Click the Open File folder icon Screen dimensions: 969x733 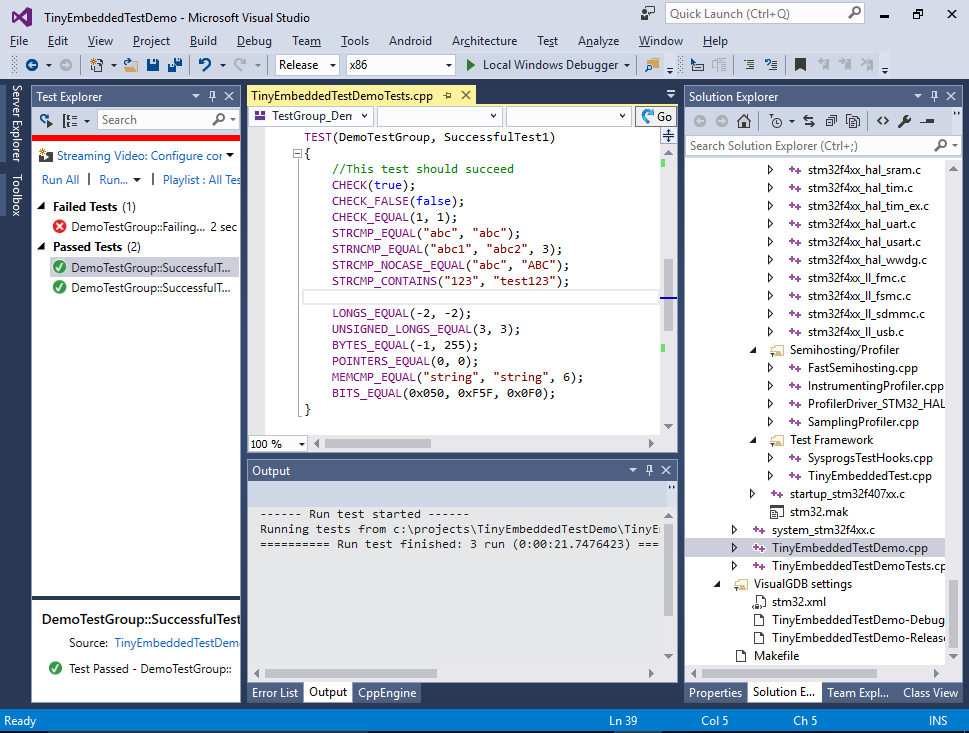coord(131,65)
